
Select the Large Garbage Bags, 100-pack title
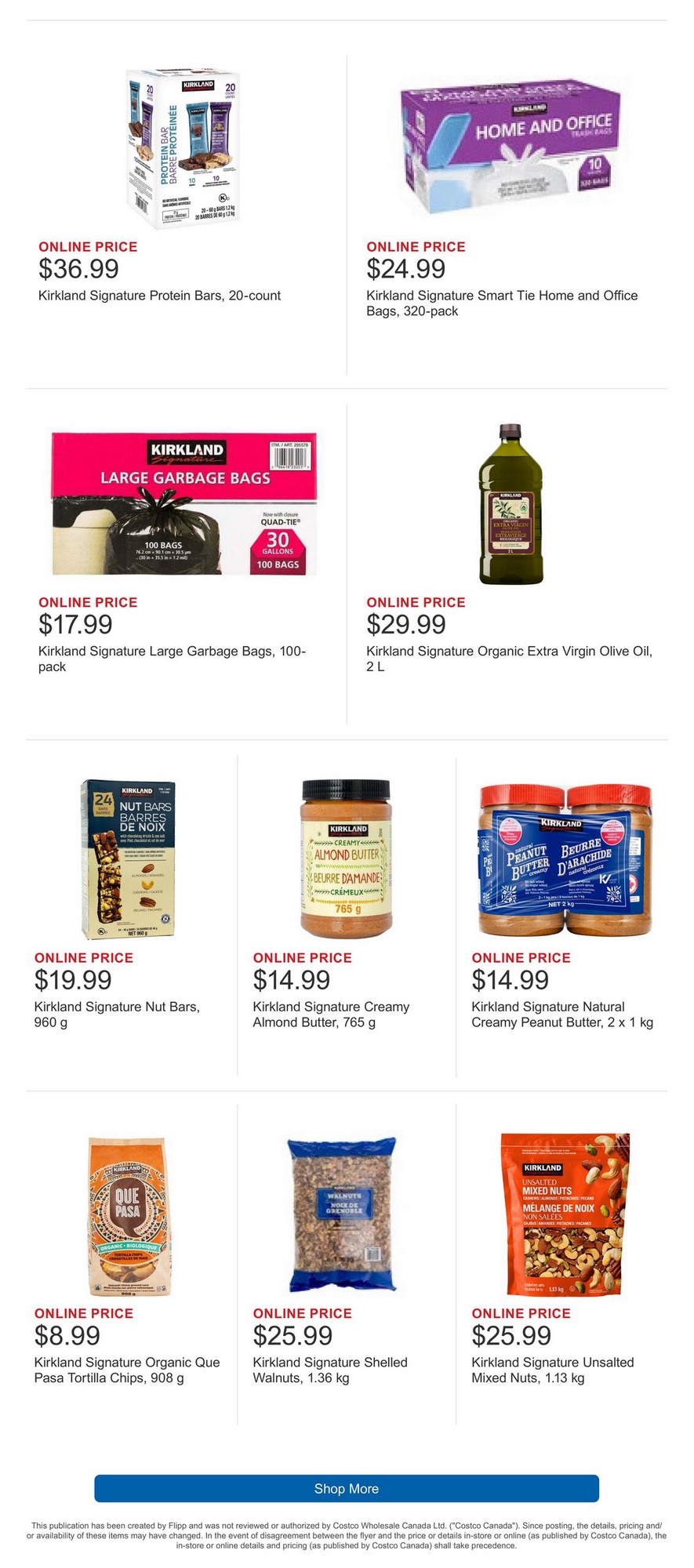[x=172, y=659]
